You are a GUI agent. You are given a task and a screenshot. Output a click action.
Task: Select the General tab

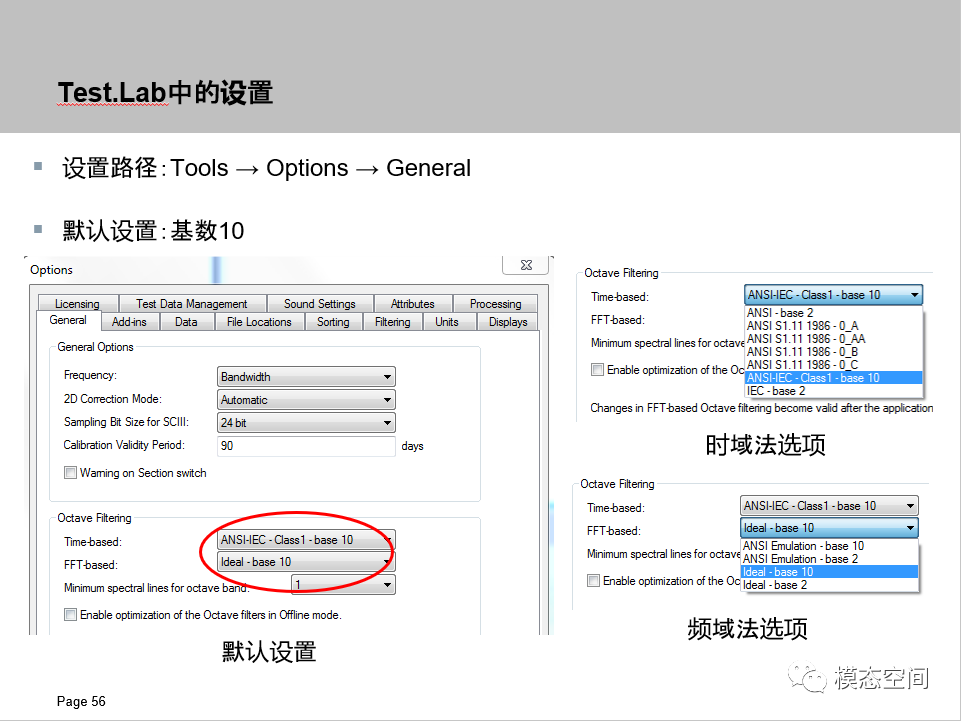(x=68, y=320)
